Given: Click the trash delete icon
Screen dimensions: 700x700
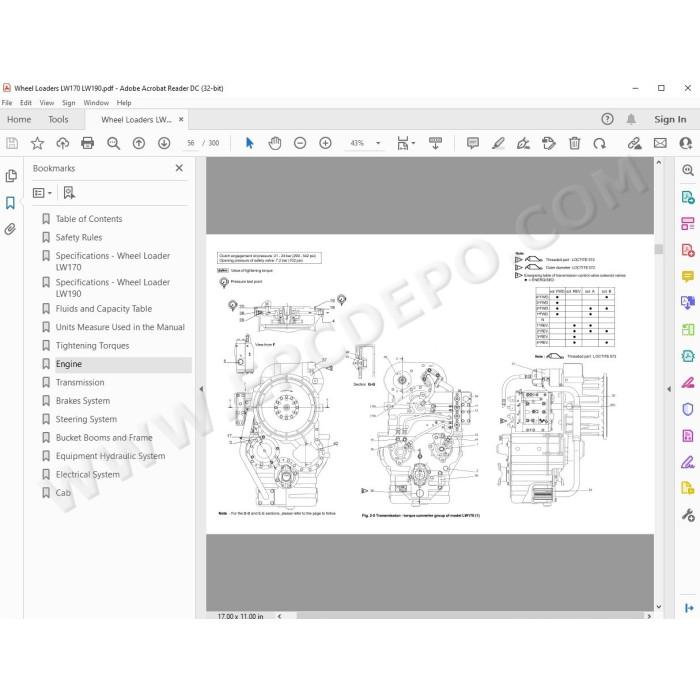Looking at the screenshot, I should [574, 143].
